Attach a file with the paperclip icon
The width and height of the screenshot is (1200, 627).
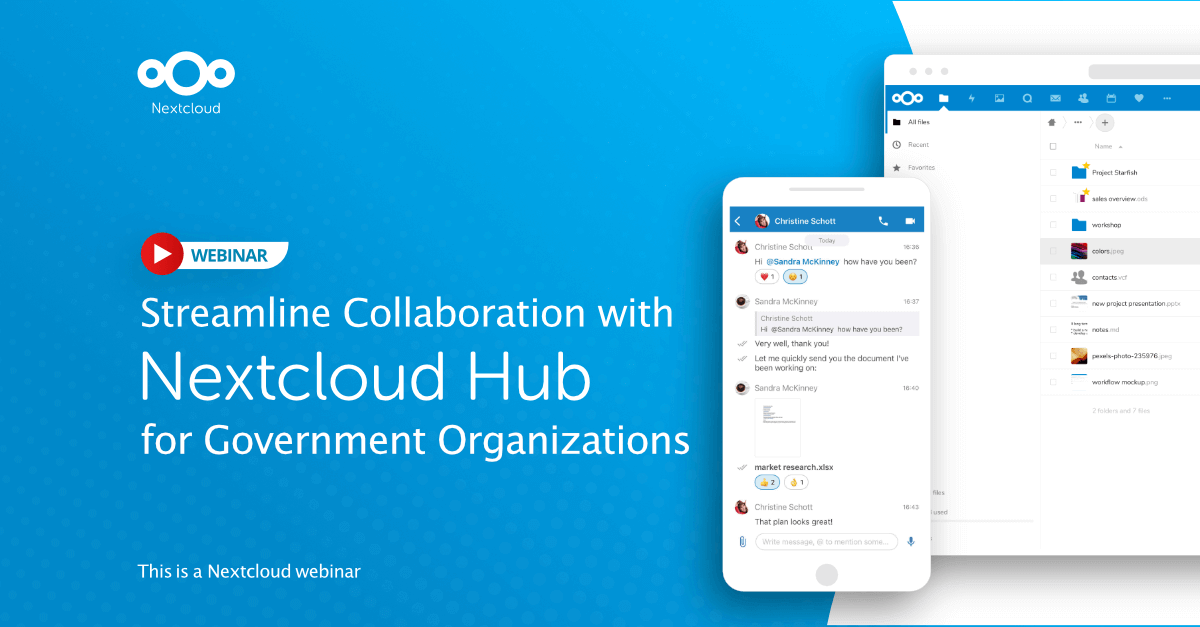pyautogui.click(x=741, y=542)
